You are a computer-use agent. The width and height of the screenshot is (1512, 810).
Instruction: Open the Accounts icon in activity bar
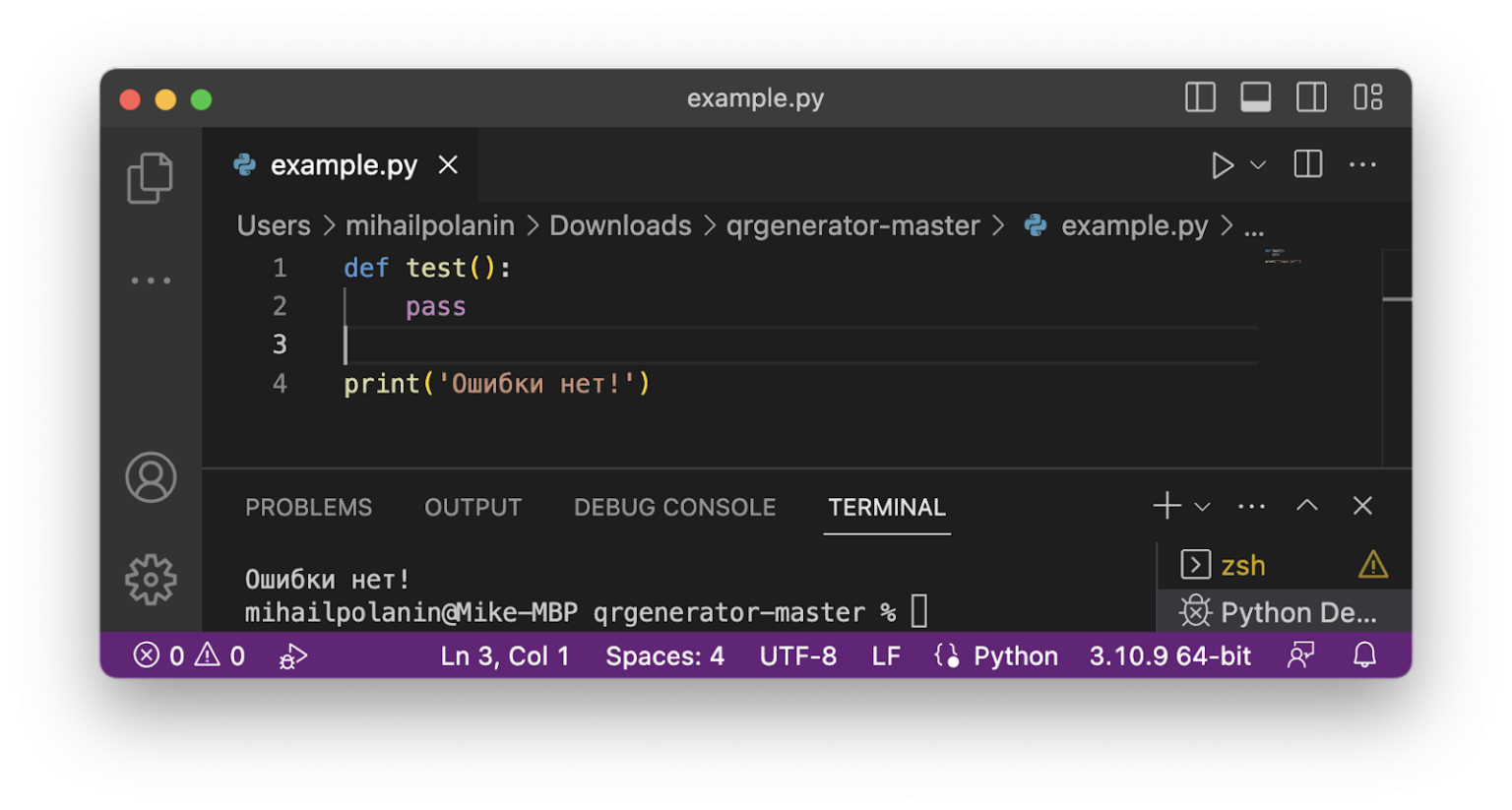click(151, 477)
